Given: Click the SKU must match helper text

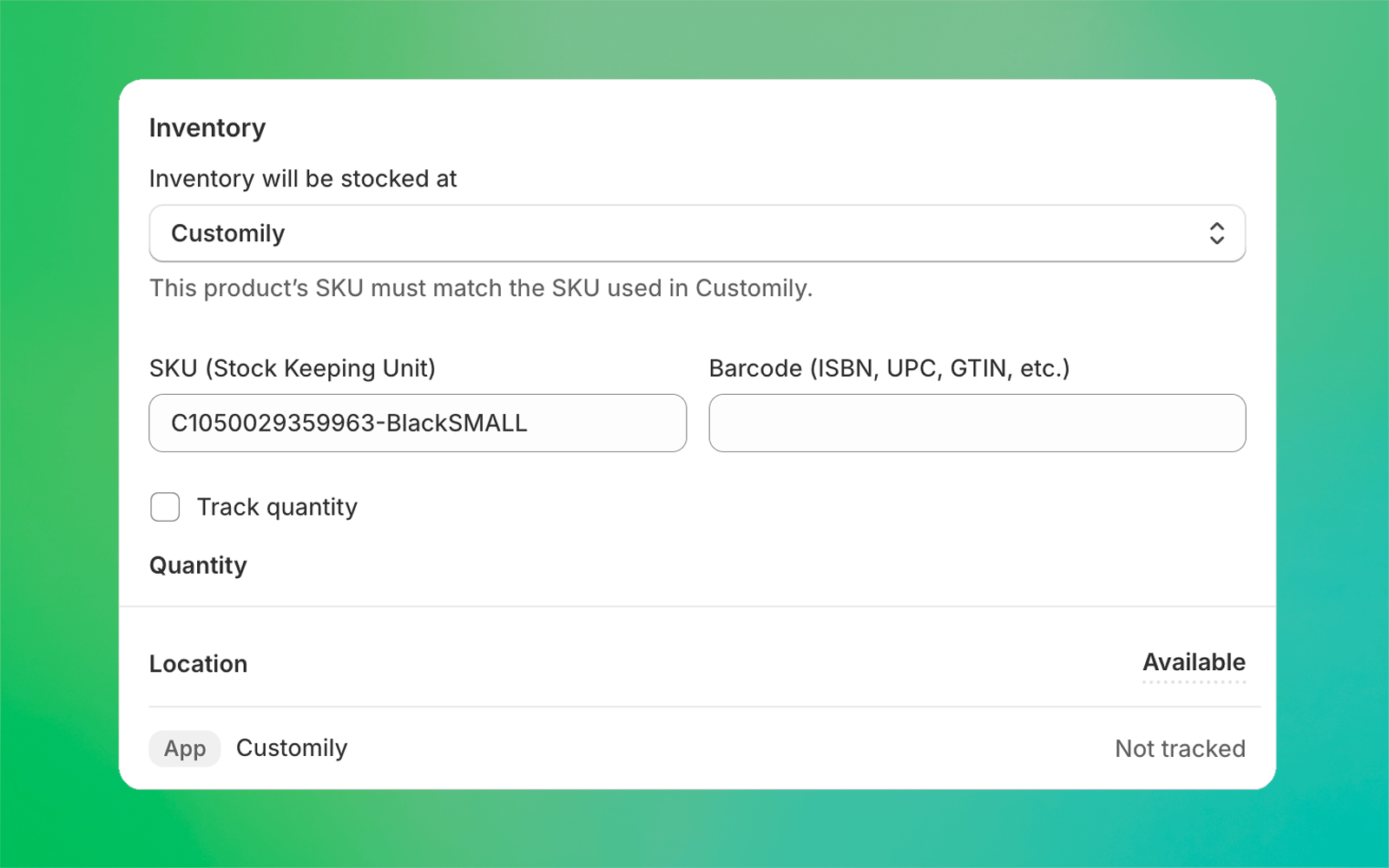Looking at the screenshot, I should [481, 288].
